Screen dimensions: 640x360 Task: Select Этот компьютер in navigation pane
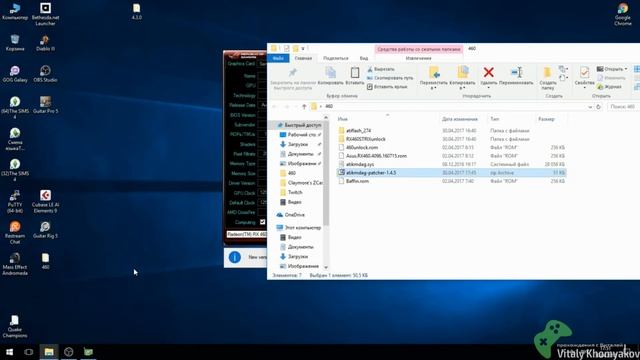299,227
